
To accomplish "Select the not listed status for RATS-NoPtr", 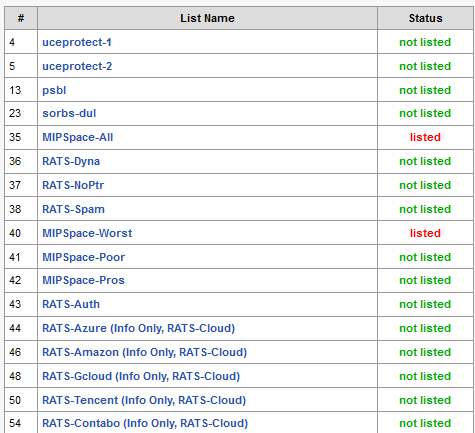I will click(x=425, y=185).
